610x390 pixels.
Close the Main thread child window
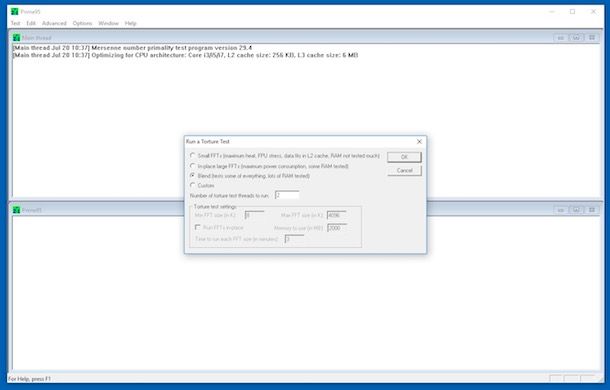point(592,38)
